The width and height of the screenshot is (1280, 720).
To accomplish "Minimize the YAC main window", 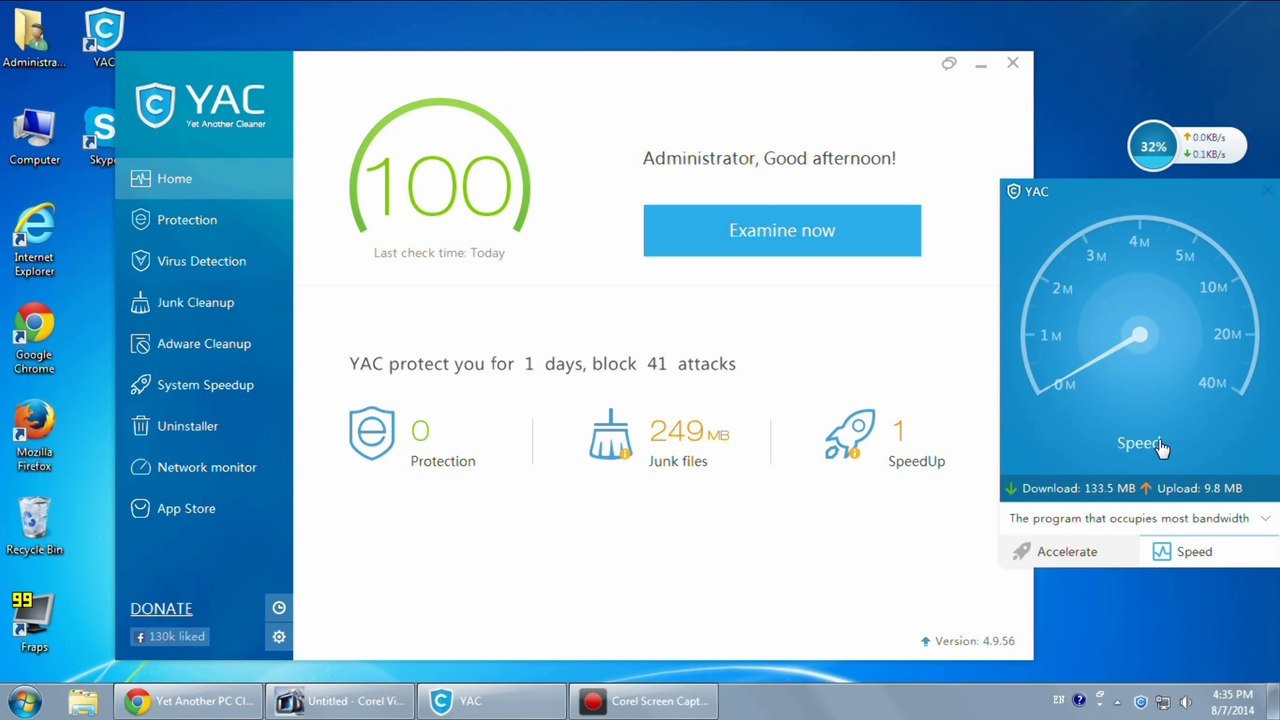I will [x=981, y=64].
